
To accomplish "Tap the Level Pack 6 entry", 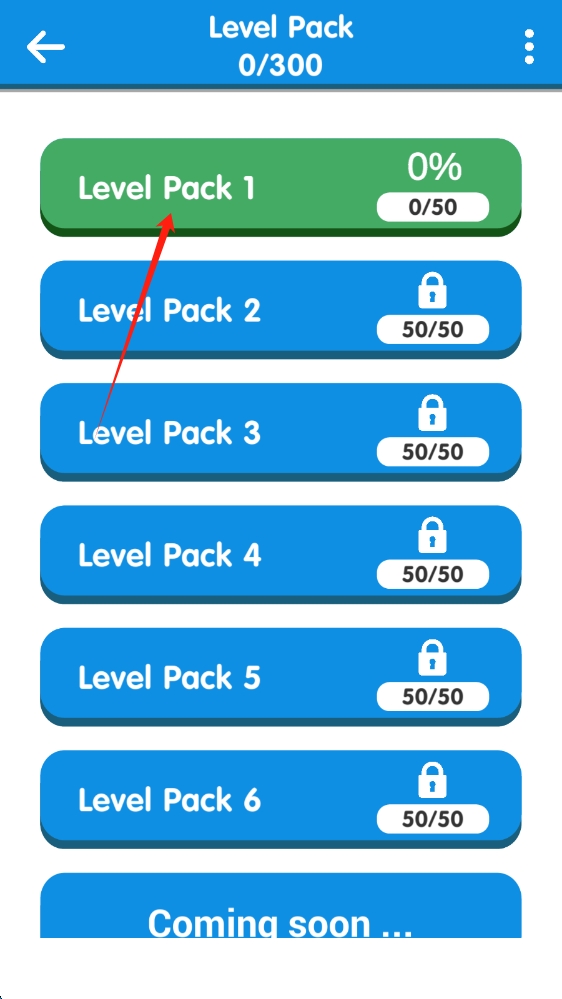I will click(281, 799).
